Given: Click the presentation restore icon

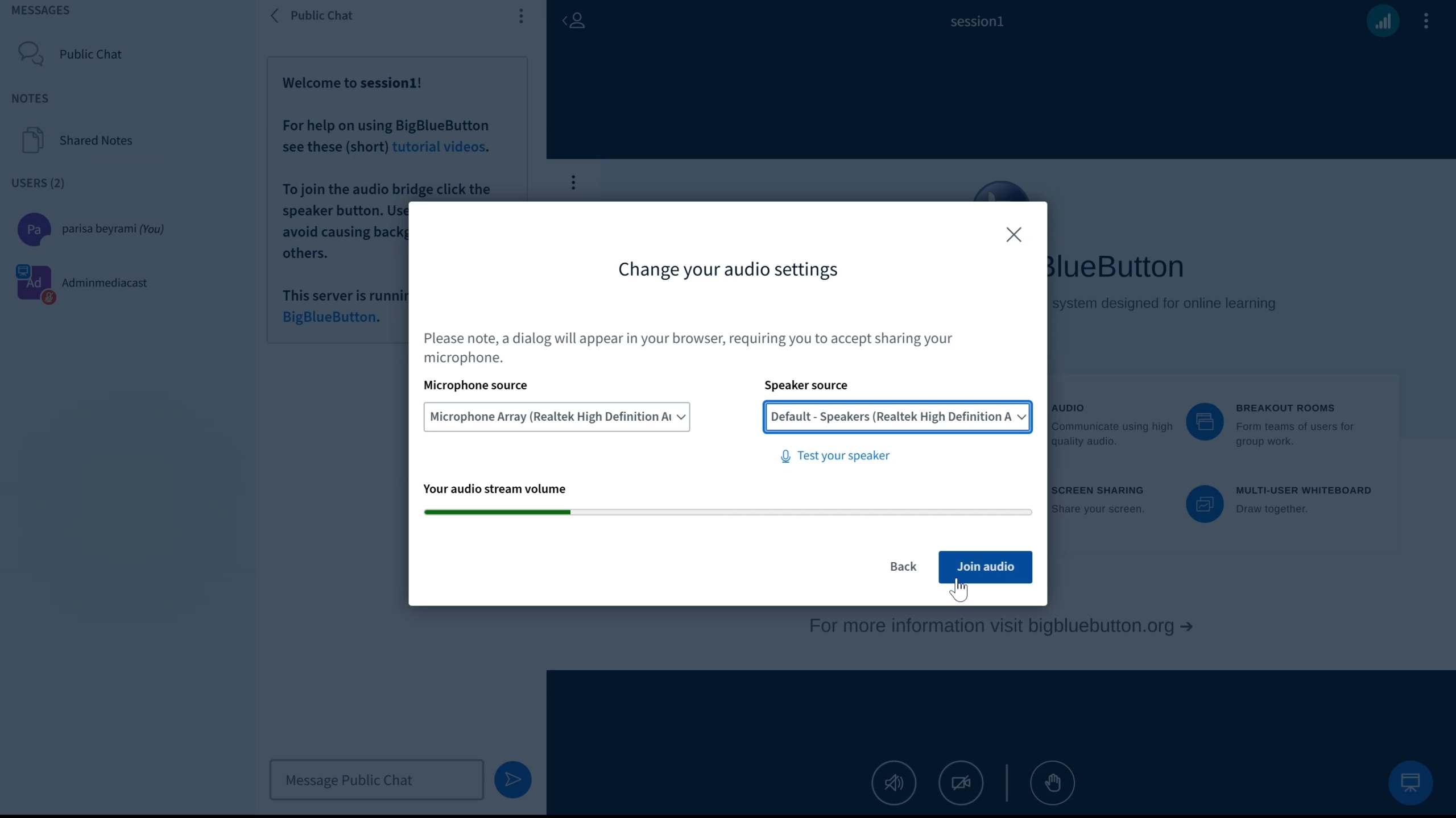Looking at the screenshot, I should 1409,783.
